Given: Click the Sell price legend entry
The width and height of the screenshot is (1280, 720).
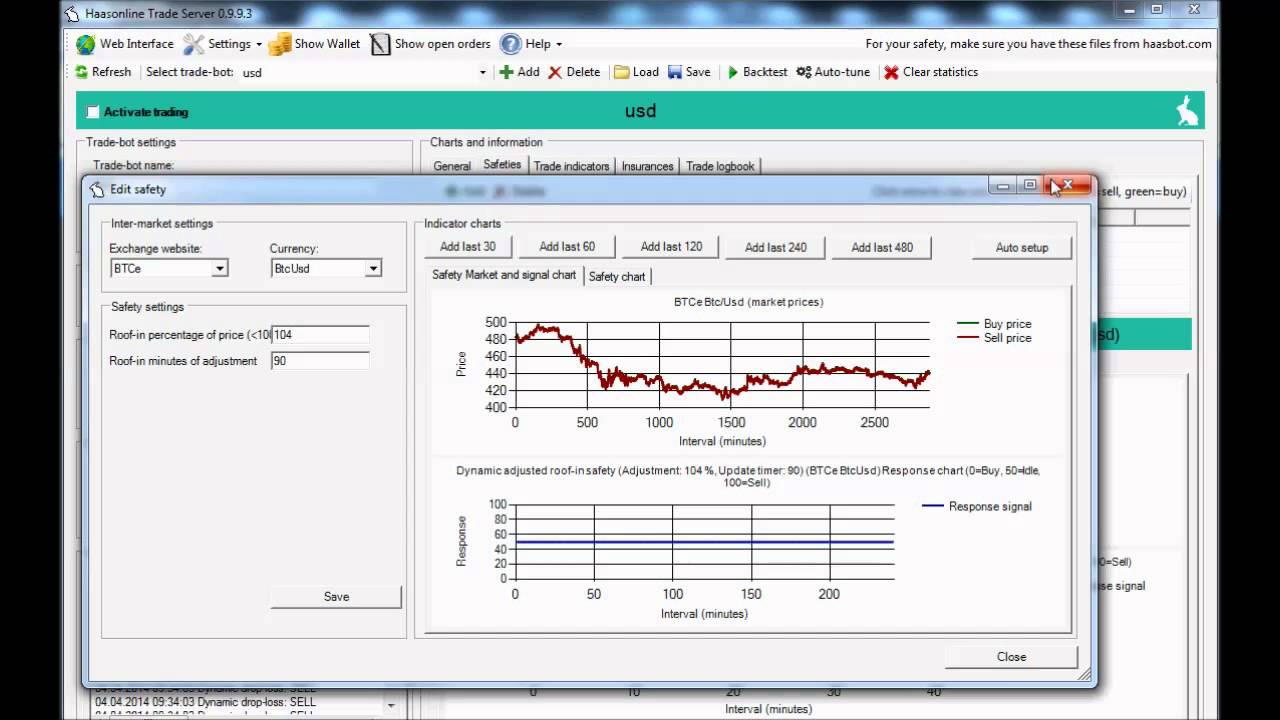Looking at the screenshot, I should click(994, 338).
